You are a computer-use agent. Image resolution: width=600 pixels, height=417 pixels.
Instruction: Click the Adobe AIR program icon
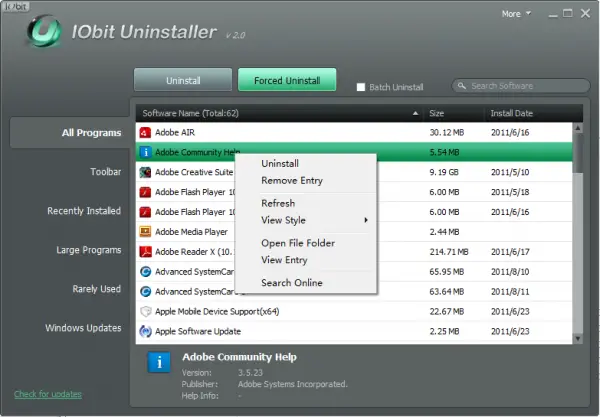tap(145, 132)
